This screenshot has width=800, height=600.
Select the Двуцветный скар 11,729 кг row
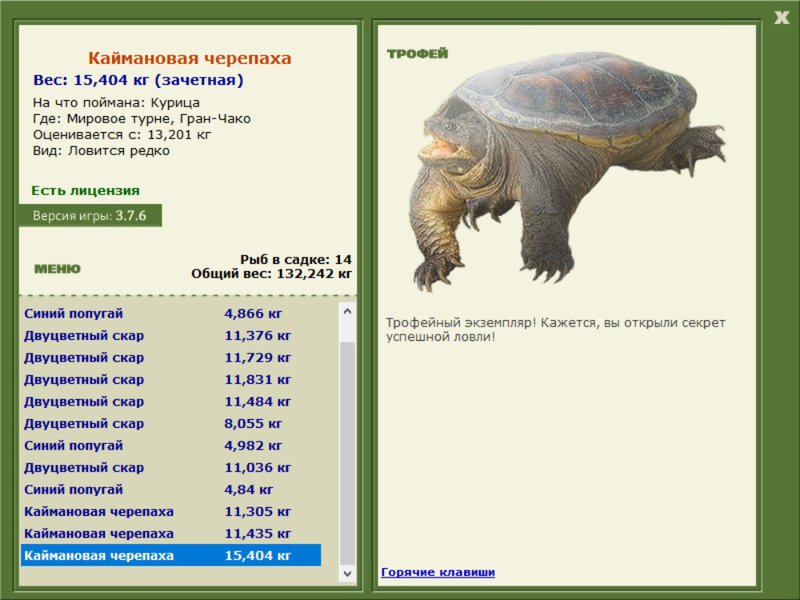[171, 357]
